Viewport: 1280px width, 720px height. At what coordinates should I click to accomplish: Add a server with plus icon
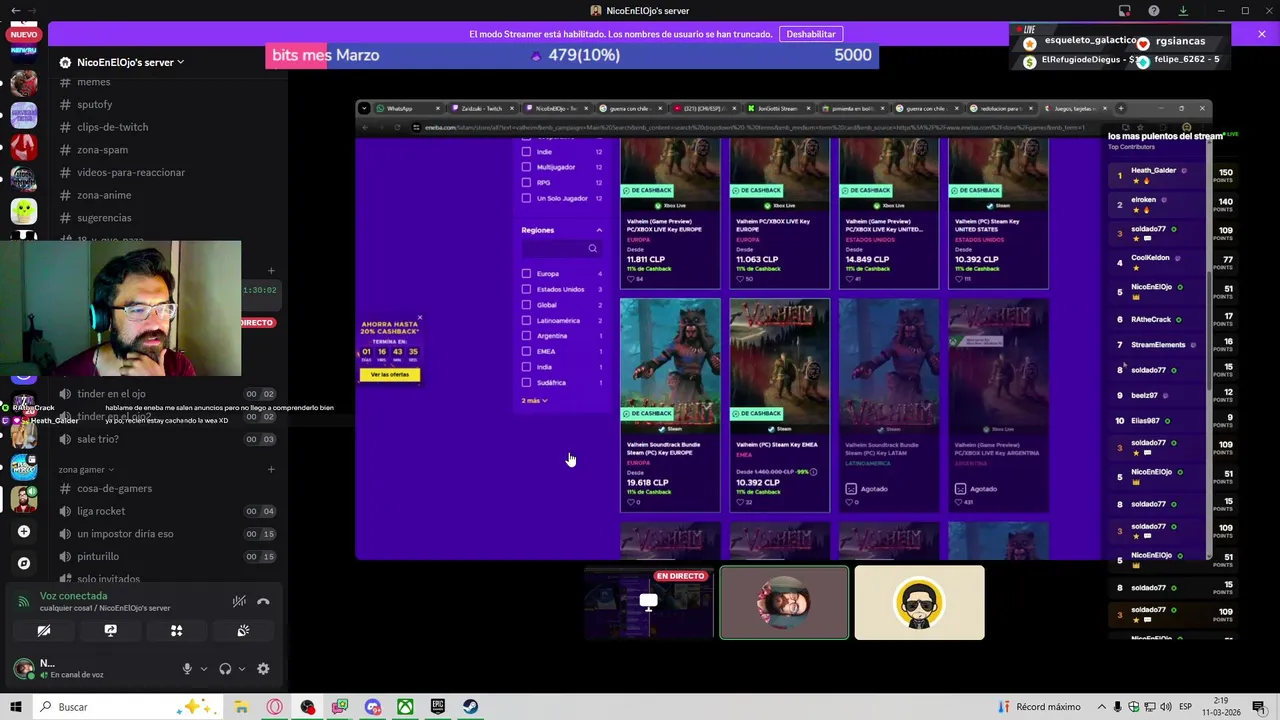(x=24, y=532)
